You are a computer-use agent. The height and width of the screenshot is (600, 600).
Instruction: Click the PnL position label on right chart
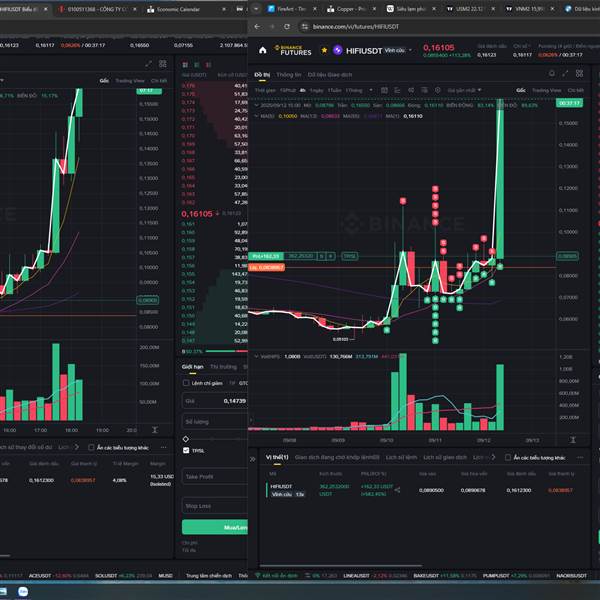[x=266, y=256]
